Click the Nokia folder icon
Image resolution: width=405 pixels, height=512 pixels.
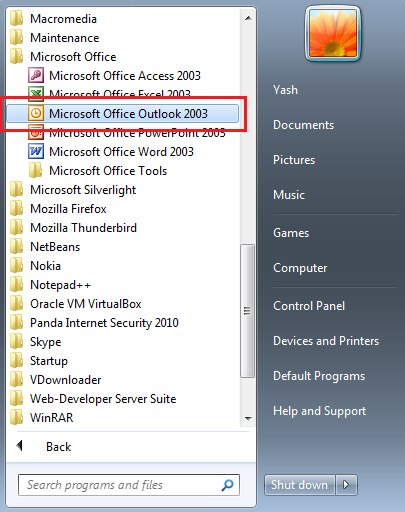click(x=17, y=266)
